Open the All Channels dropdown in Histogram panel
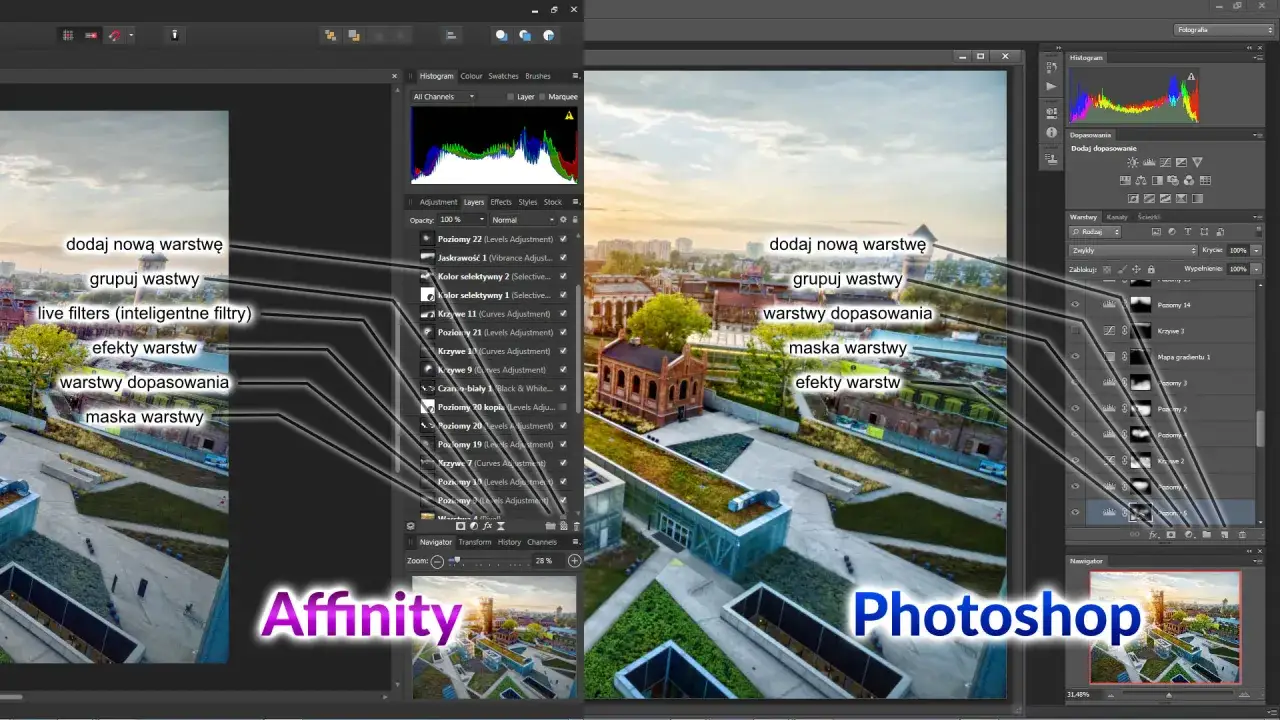Image resolution: width=1280 pixels, height=720 pixels. tap(442, 96)
